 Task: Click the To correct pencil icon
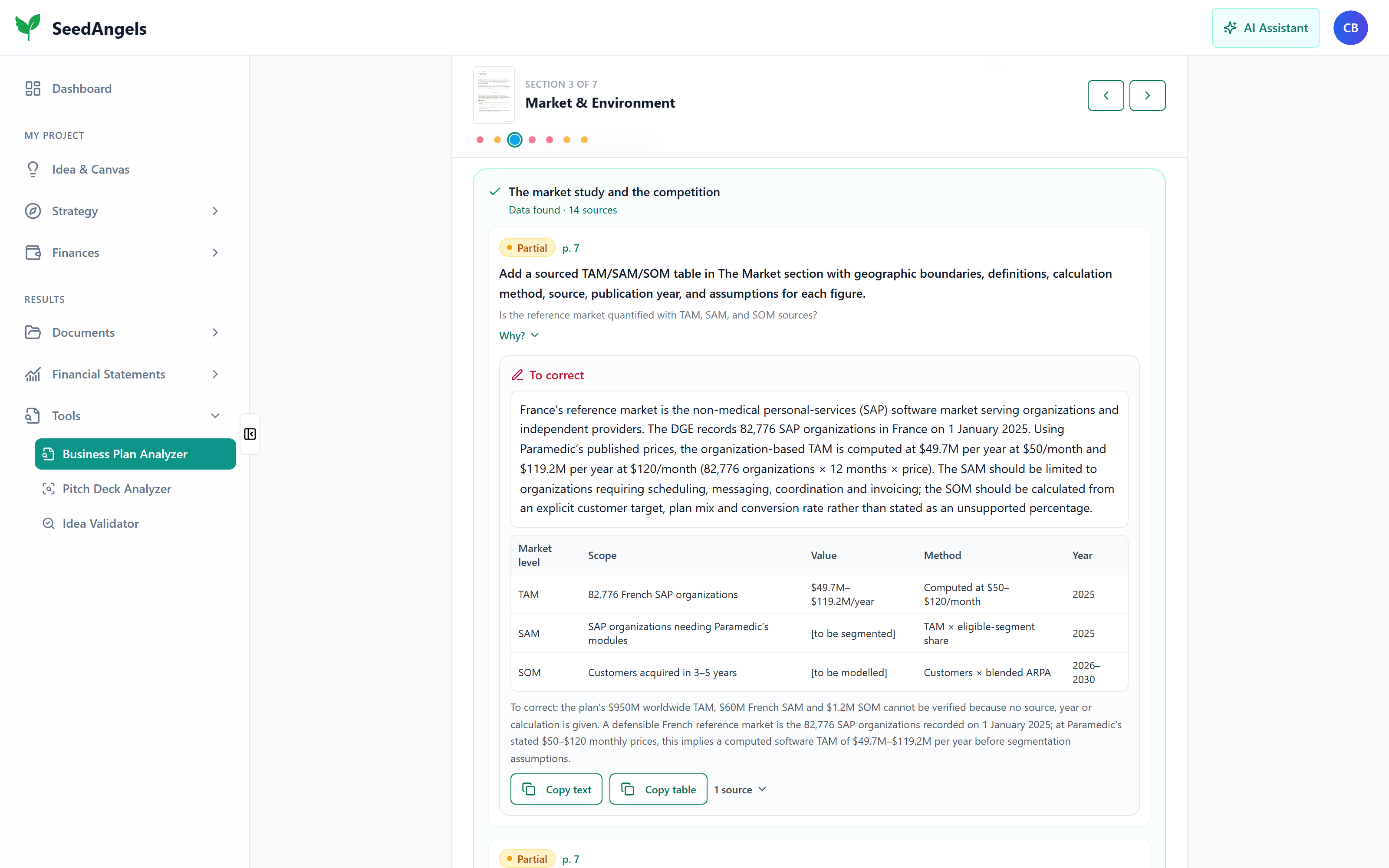tap(517, 375)
